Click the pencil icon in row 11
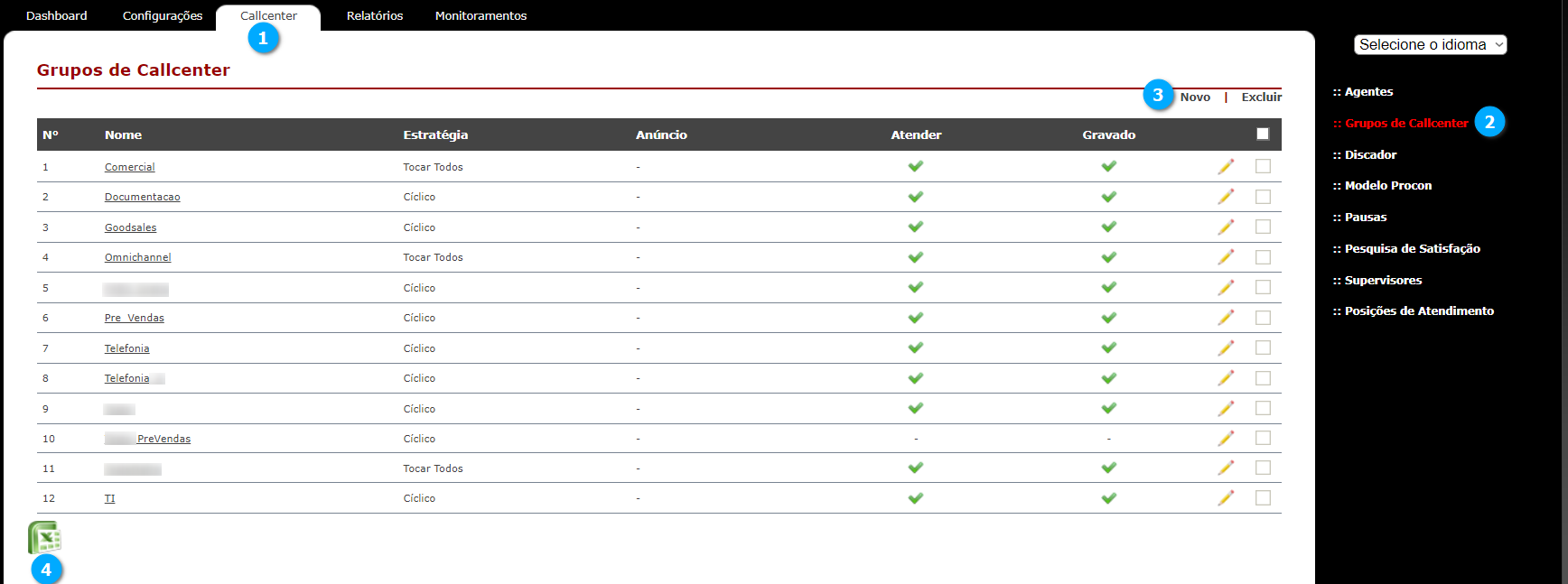 click(x=1226, y=468)
